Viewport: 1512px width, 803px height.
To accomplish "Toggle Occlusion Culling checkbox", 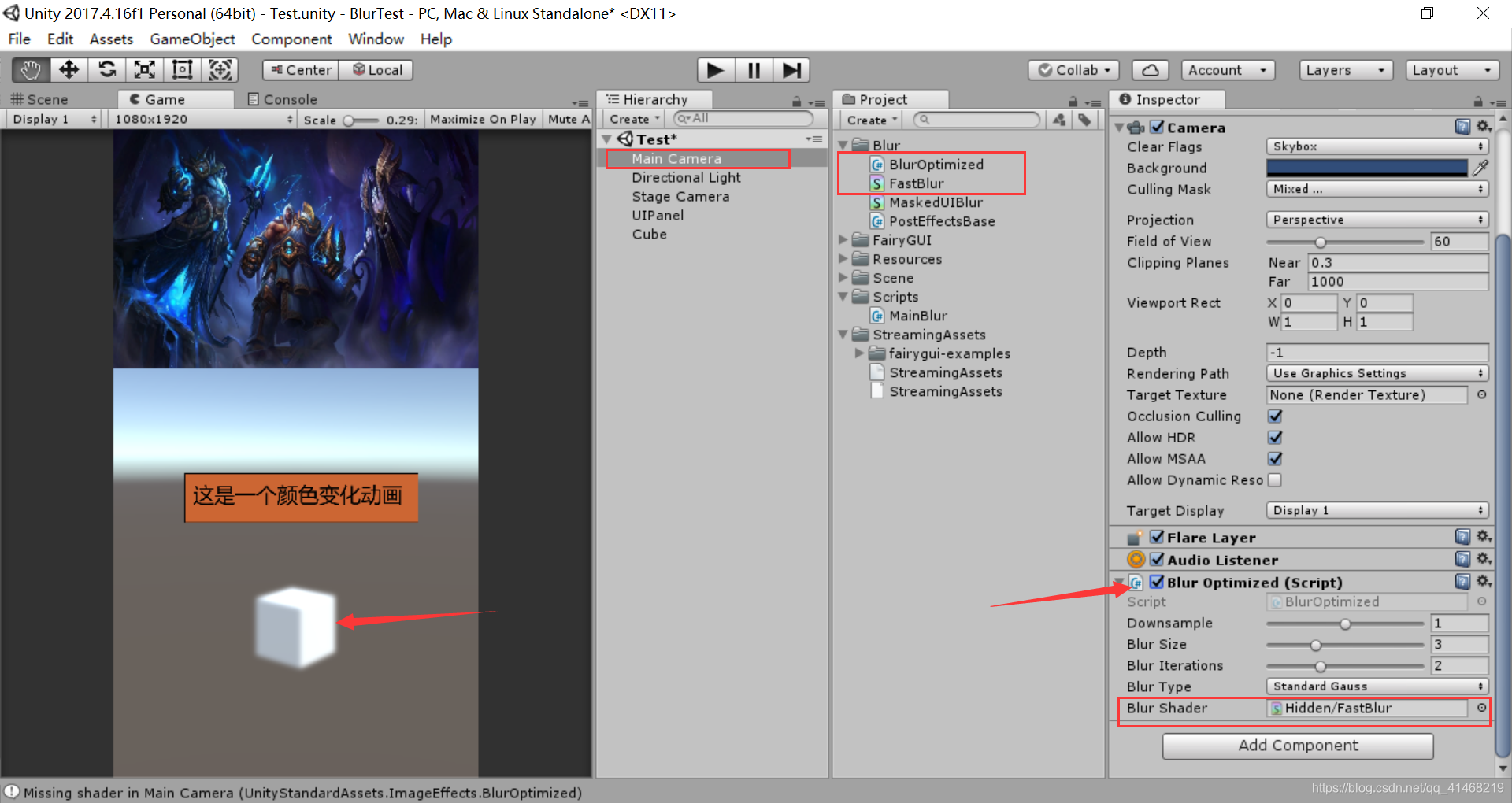I will [x=1275, y=416].
